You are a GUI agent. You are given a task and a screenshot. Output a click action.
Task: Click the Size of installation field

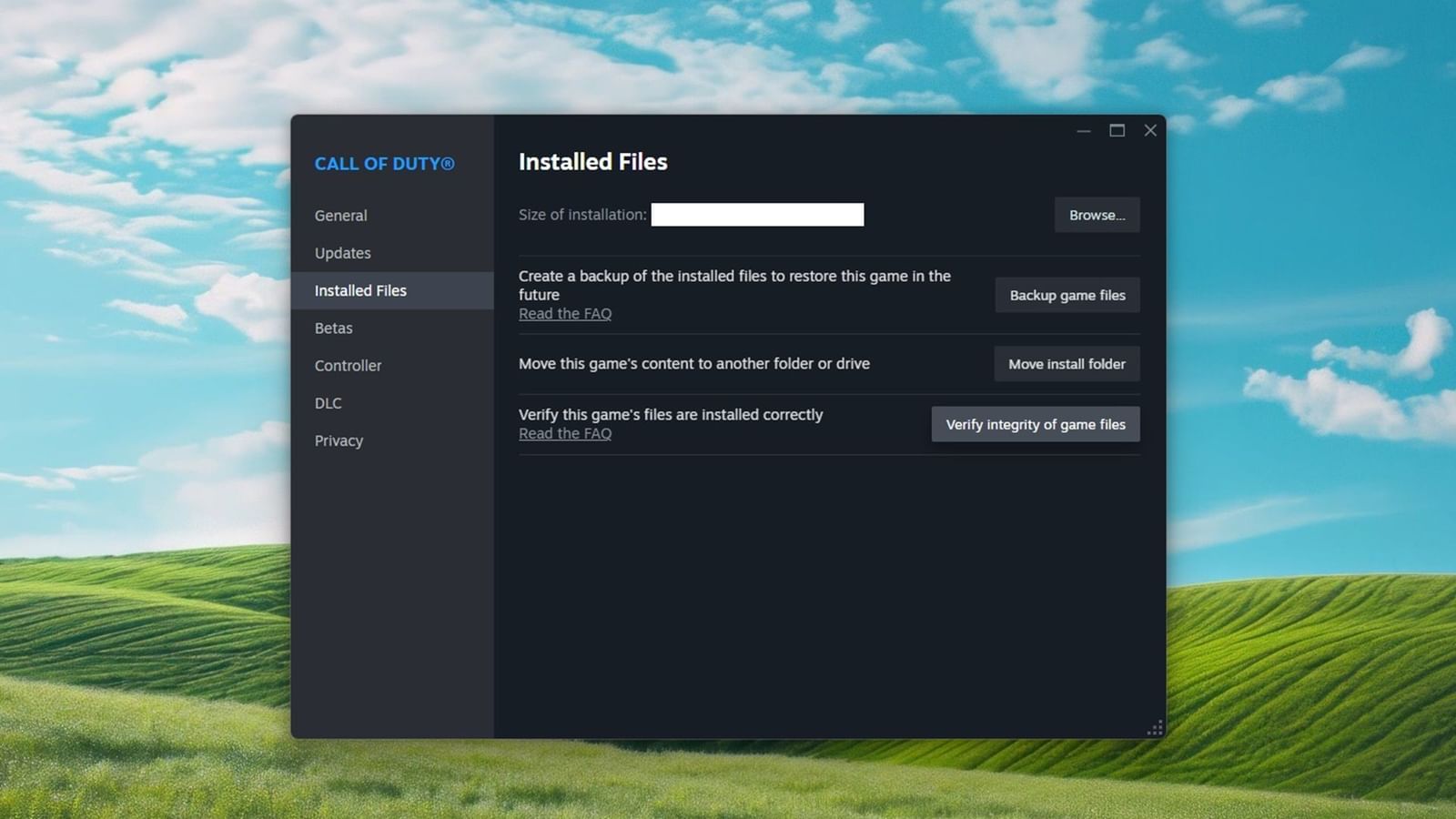[x=757, y=214]
